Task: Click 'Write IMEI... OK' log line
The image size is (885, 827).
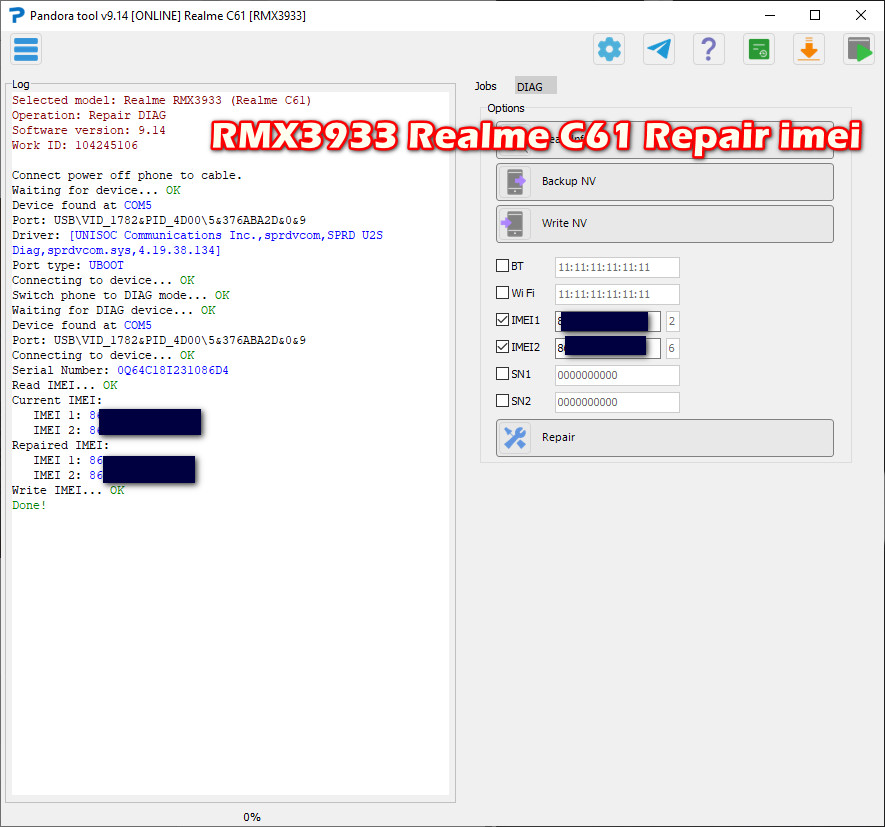Action: 68,491
